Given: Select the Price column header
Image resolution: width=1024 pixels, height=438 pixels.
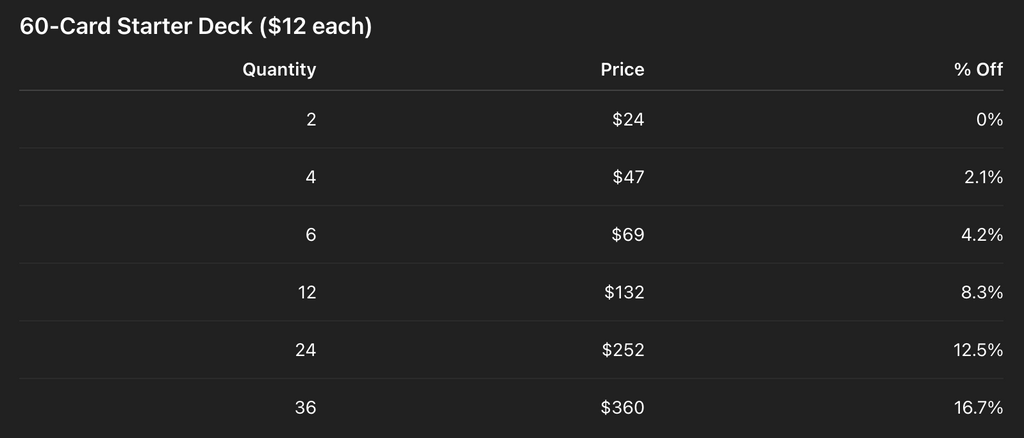Looking at the screenshot, I should tap(622, 70).
